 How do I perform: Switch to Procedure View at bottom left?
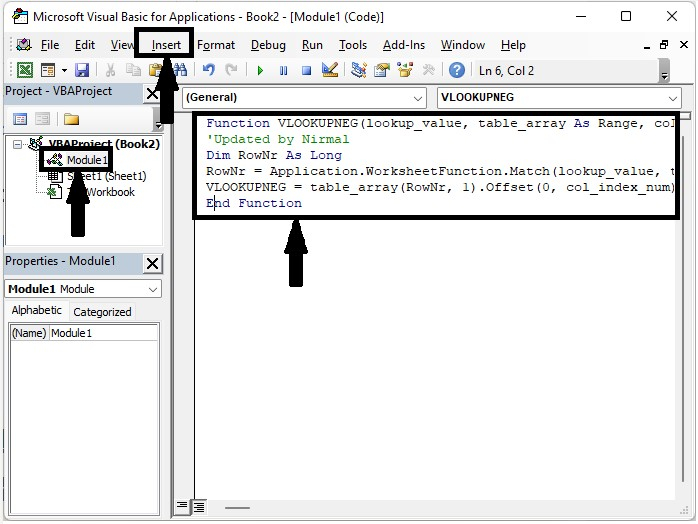pos(182,507)
